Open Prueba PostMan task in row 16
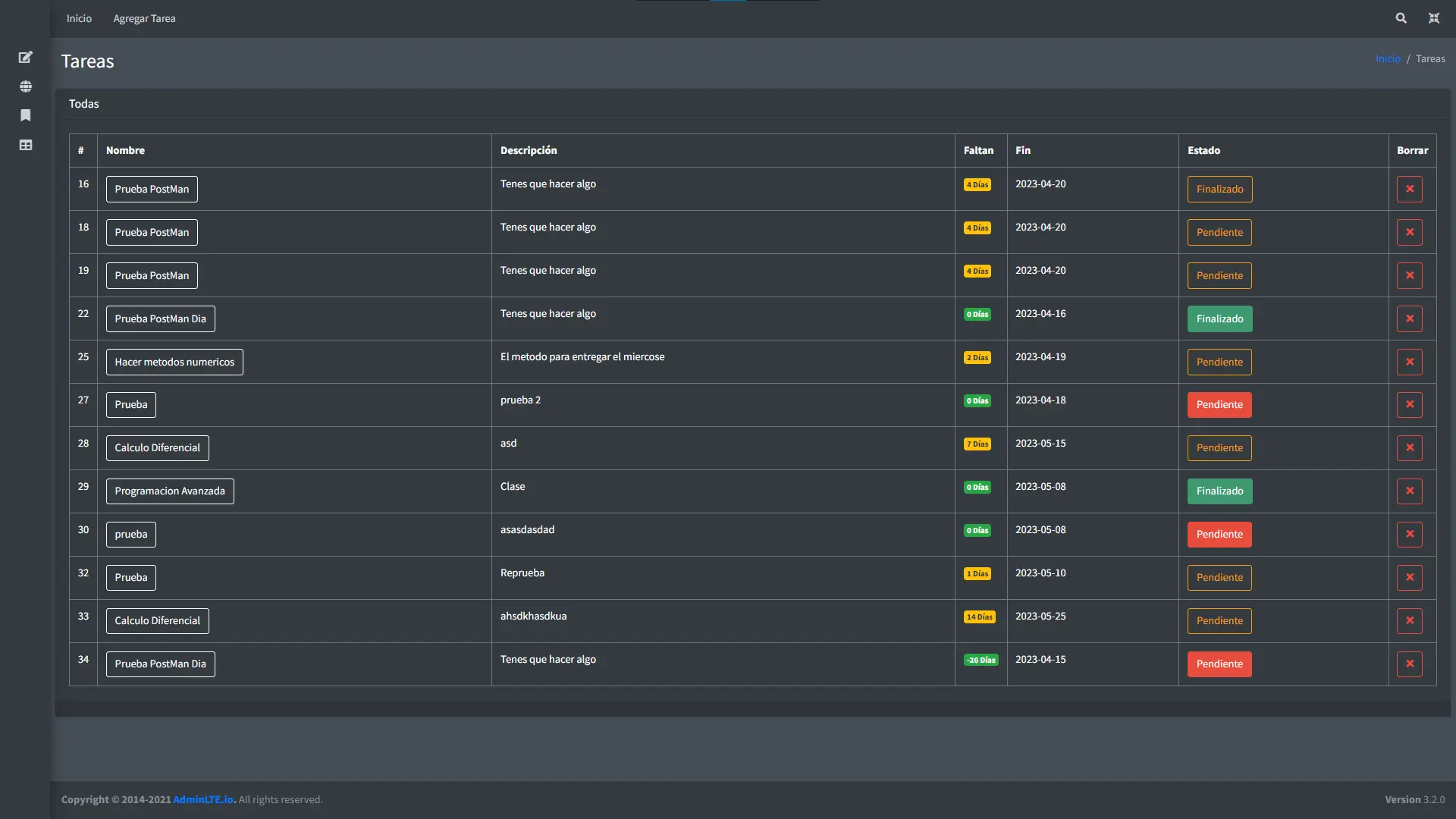This screenshot has width=1456, height=819. click(152, 189)
